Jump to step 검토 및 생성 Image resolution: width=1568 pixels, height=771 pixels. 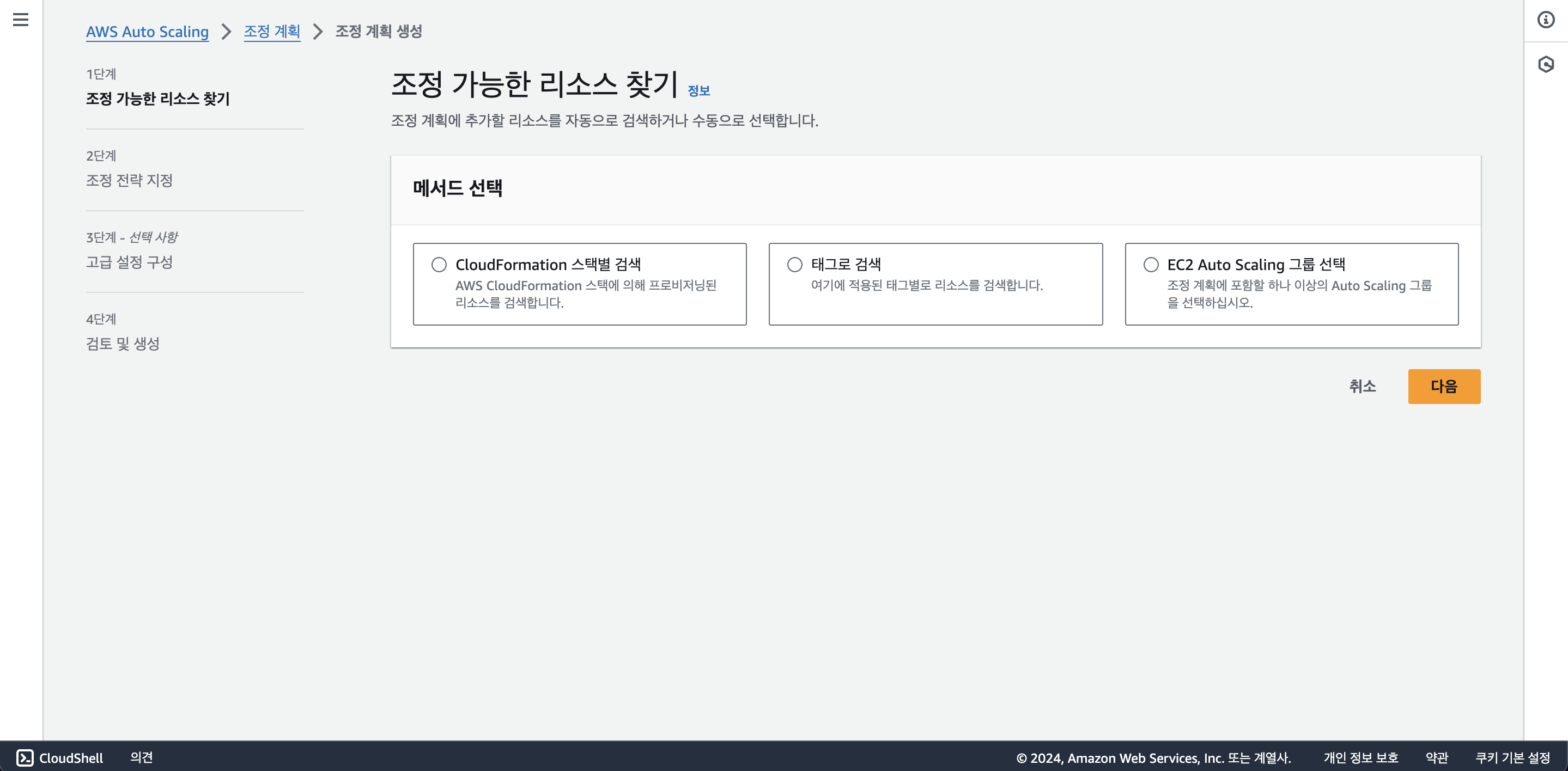click(x=123, y=344)
